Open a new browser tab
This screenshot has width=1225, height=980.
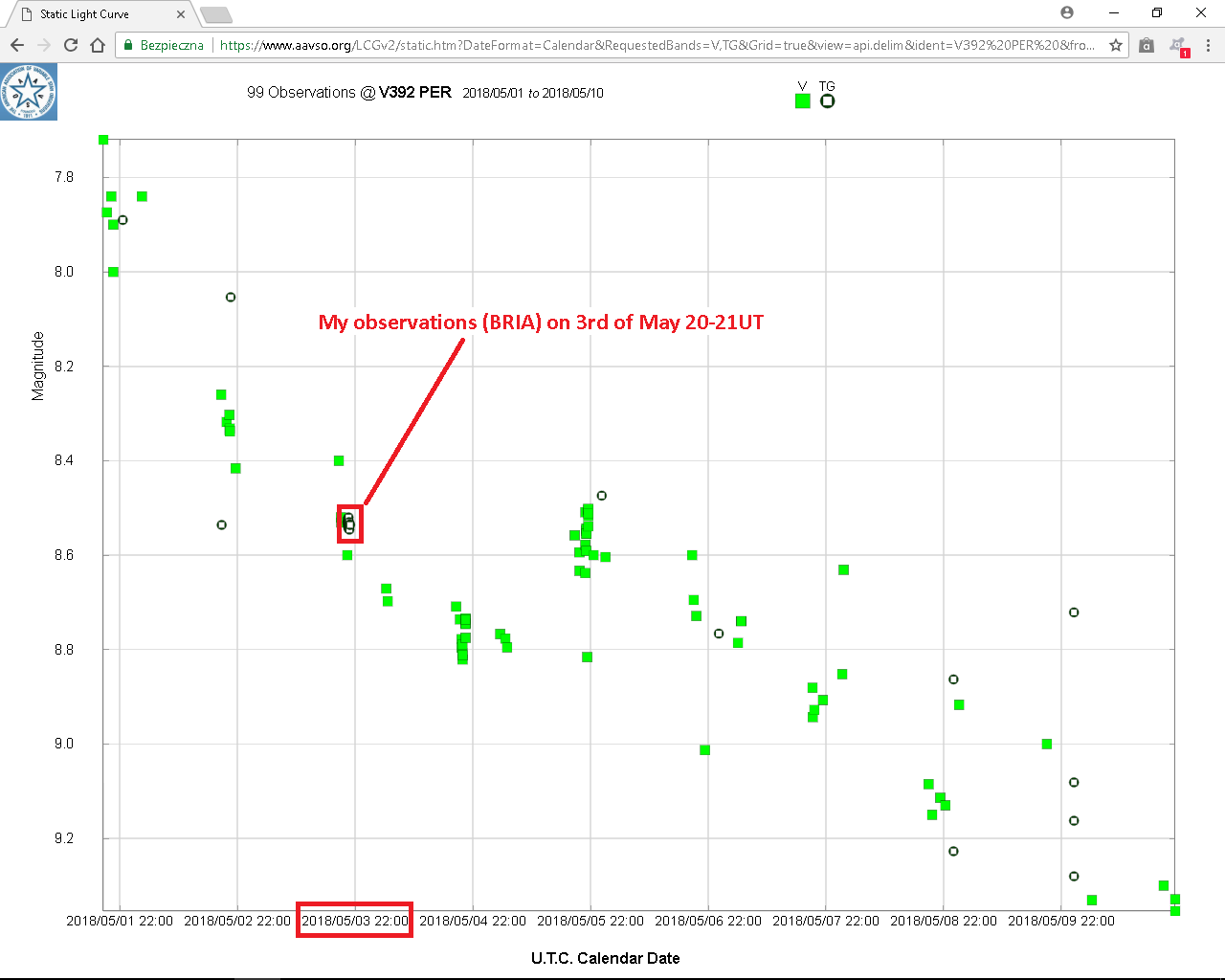coord(216,14)
